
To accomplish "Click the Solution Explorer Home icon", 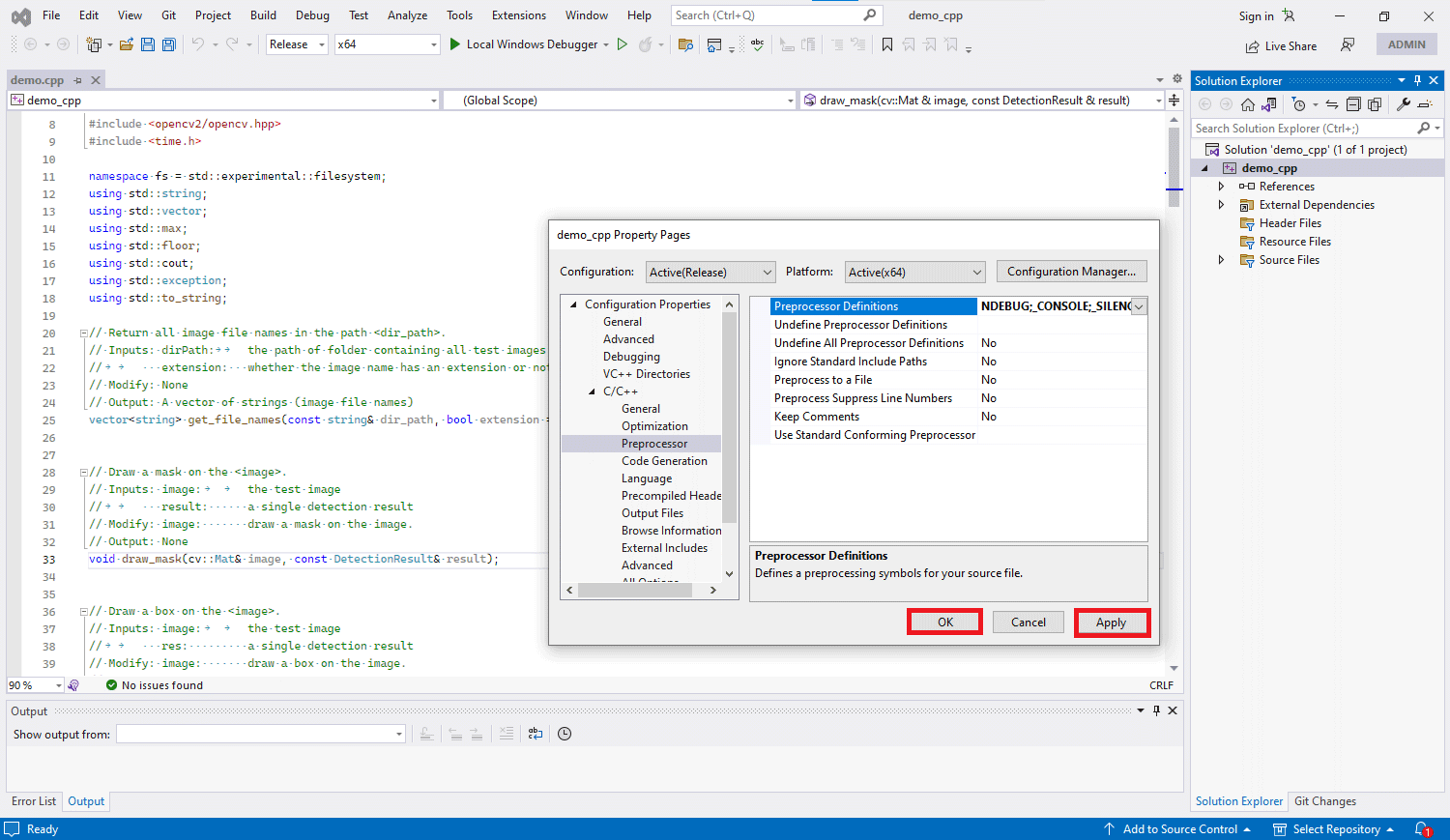I will [1248, 104].
